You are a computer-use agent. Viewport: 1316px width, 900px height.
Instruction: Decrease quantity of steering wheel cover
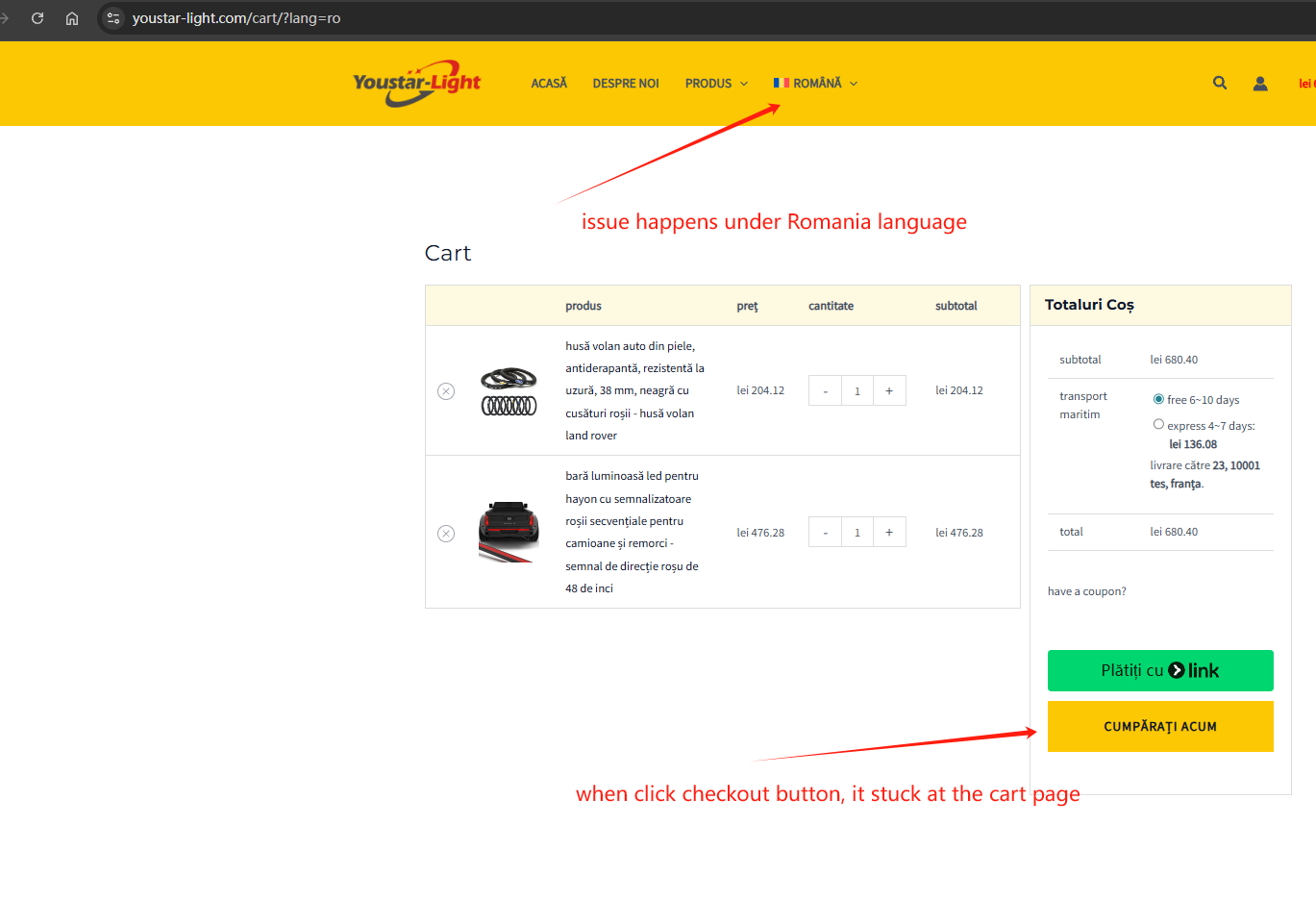(825, 390)
